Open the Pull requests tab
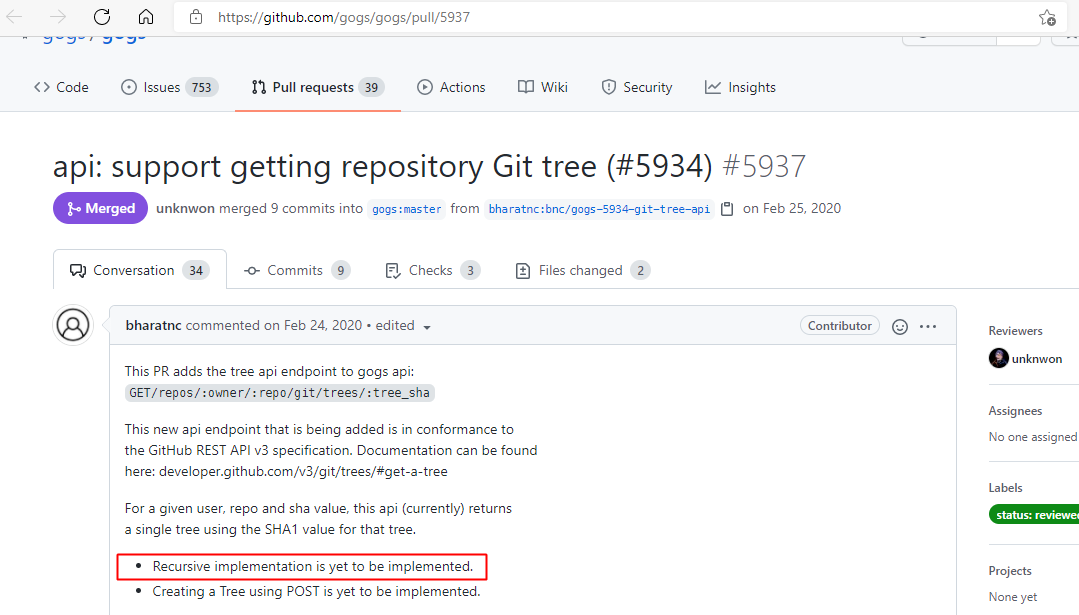1079x615 pixels. coord(316,87)
